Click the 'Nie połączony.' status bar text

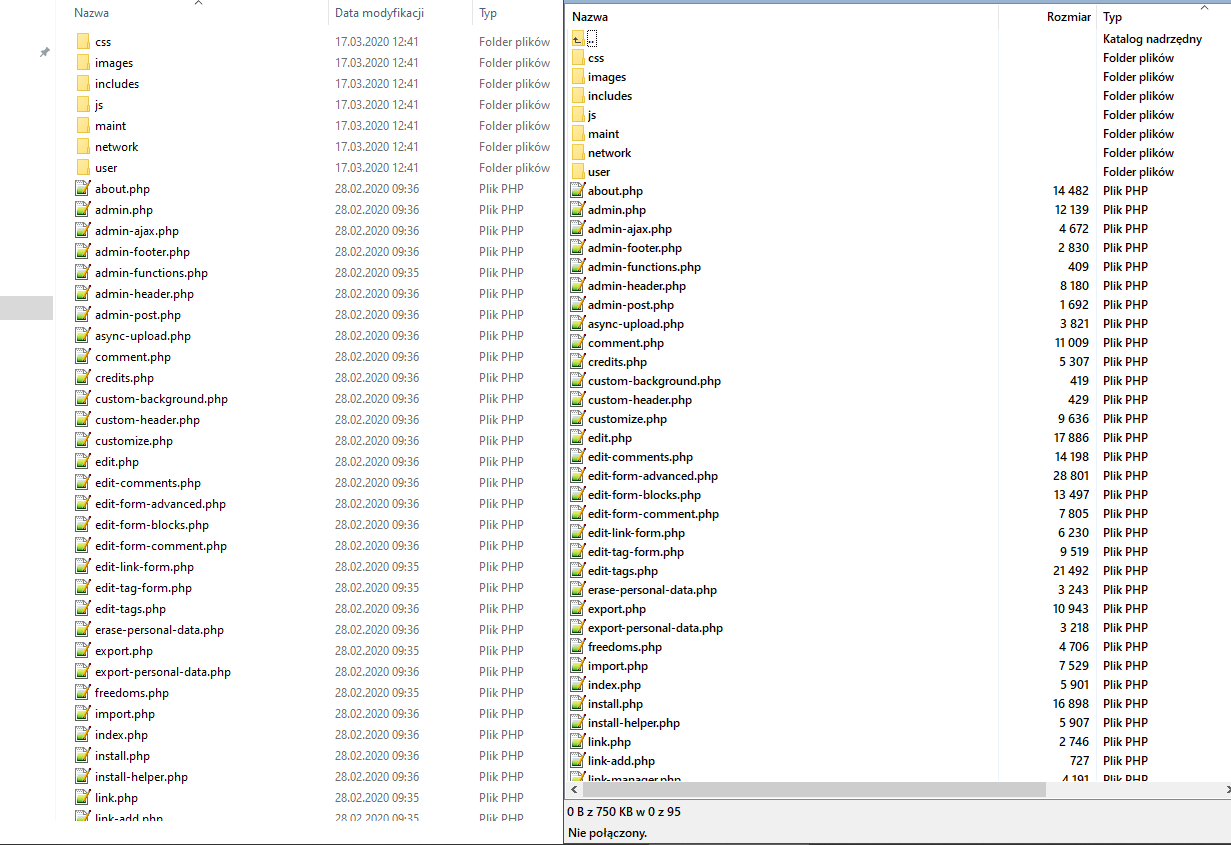coord(607,832)
